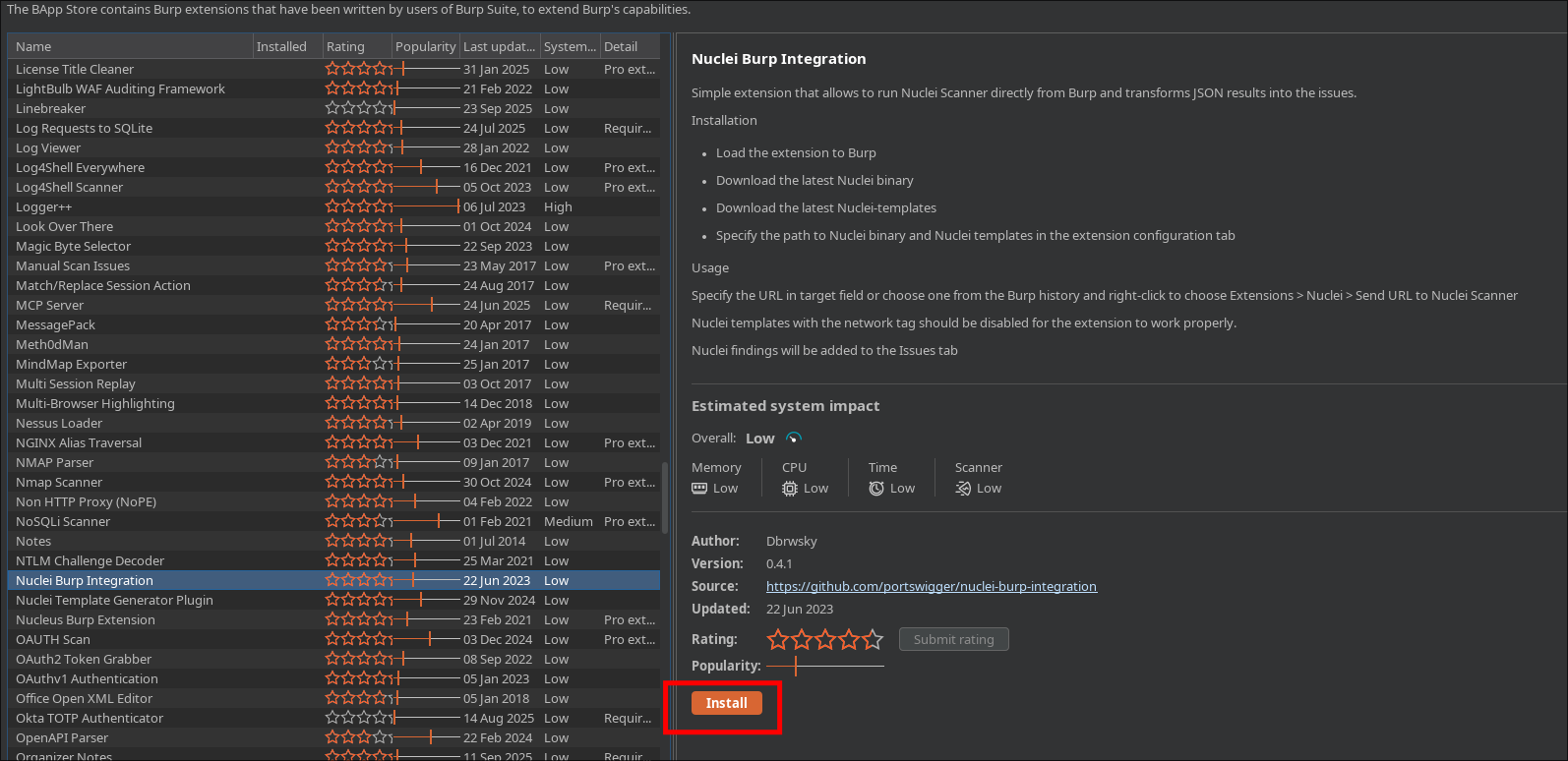Click the overall impact gauge icon
The height and width of the screenshot is (761, 1568).
tap(794, 439)
